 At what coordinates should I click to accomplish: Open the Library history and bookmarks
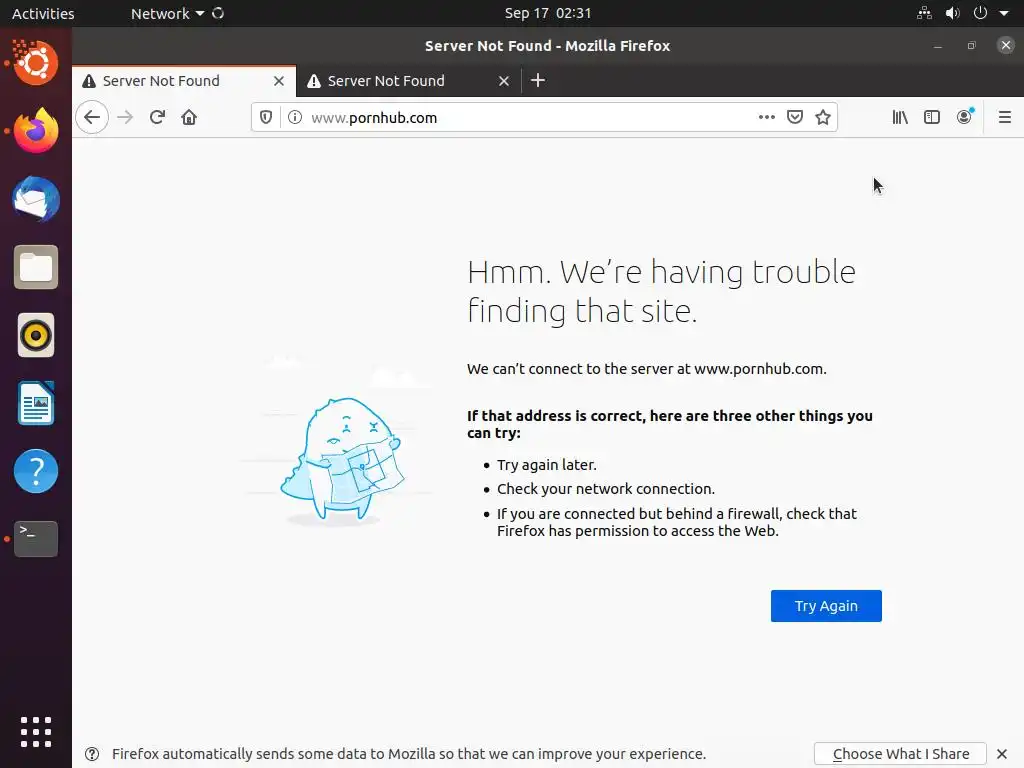pos(900,118)
